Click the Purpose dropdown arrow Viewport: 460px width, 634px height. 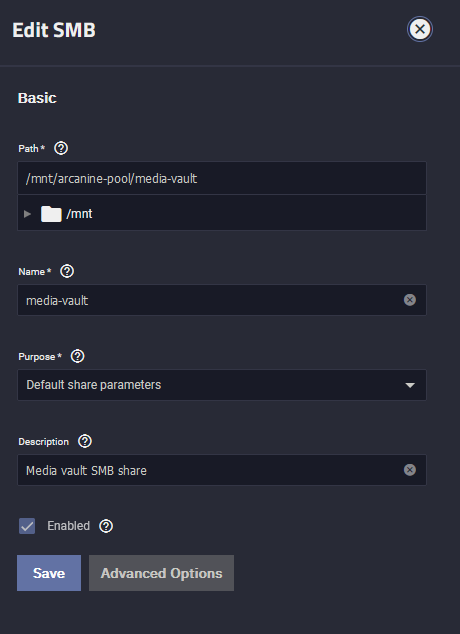tap(410, 385)
